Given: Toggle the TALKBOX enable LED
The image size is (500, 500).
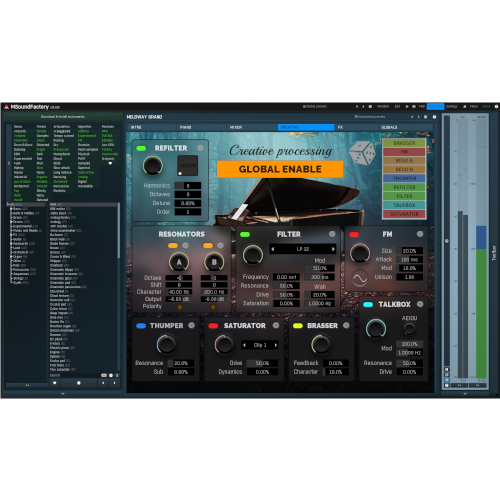Looking at the screenshot, I should 368,304.
